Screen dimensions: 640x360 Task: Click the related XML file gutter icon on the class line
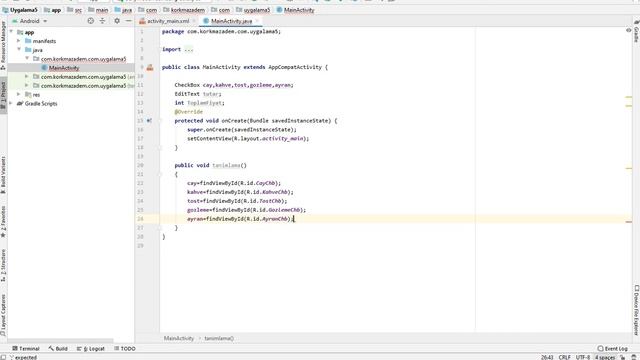tap(150, 67)
